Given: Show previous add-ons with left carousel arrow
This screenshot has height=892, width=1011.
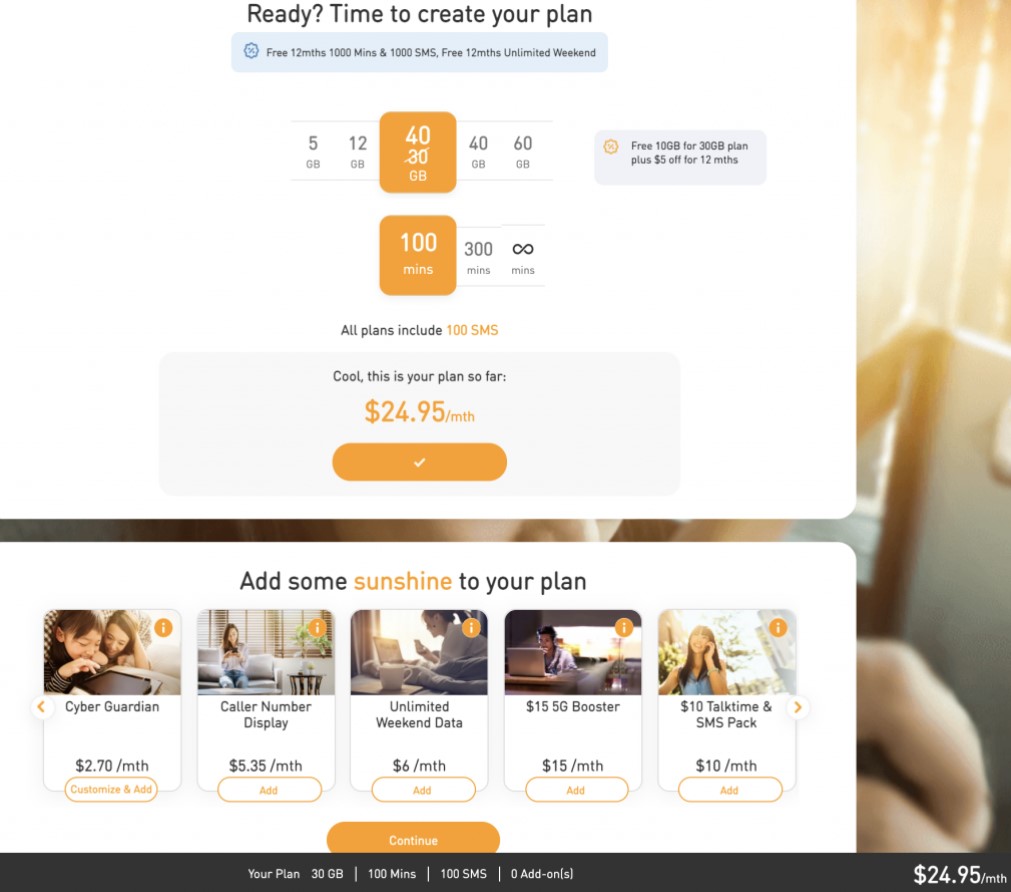Looking at the screenshot, I should pos(41,707).
